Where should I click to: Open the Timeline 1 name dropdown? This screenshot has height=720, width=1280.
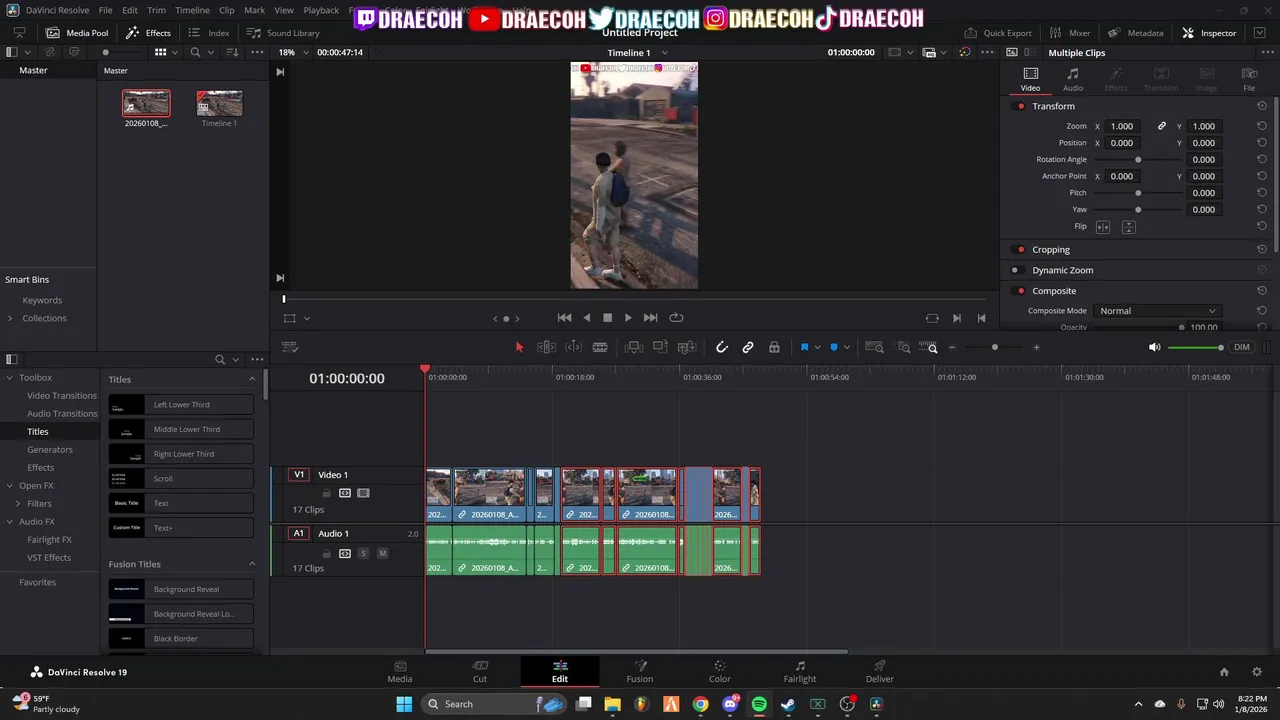point(637,52)
